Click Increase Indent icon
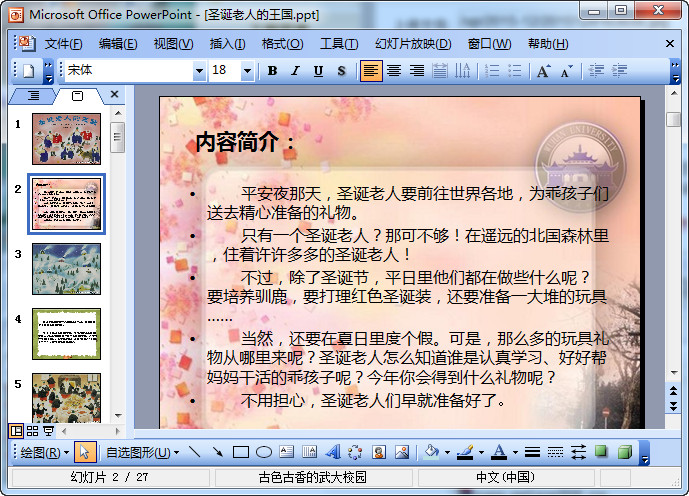The height and width of the screenshot is (496, 689). pos(620,71)
